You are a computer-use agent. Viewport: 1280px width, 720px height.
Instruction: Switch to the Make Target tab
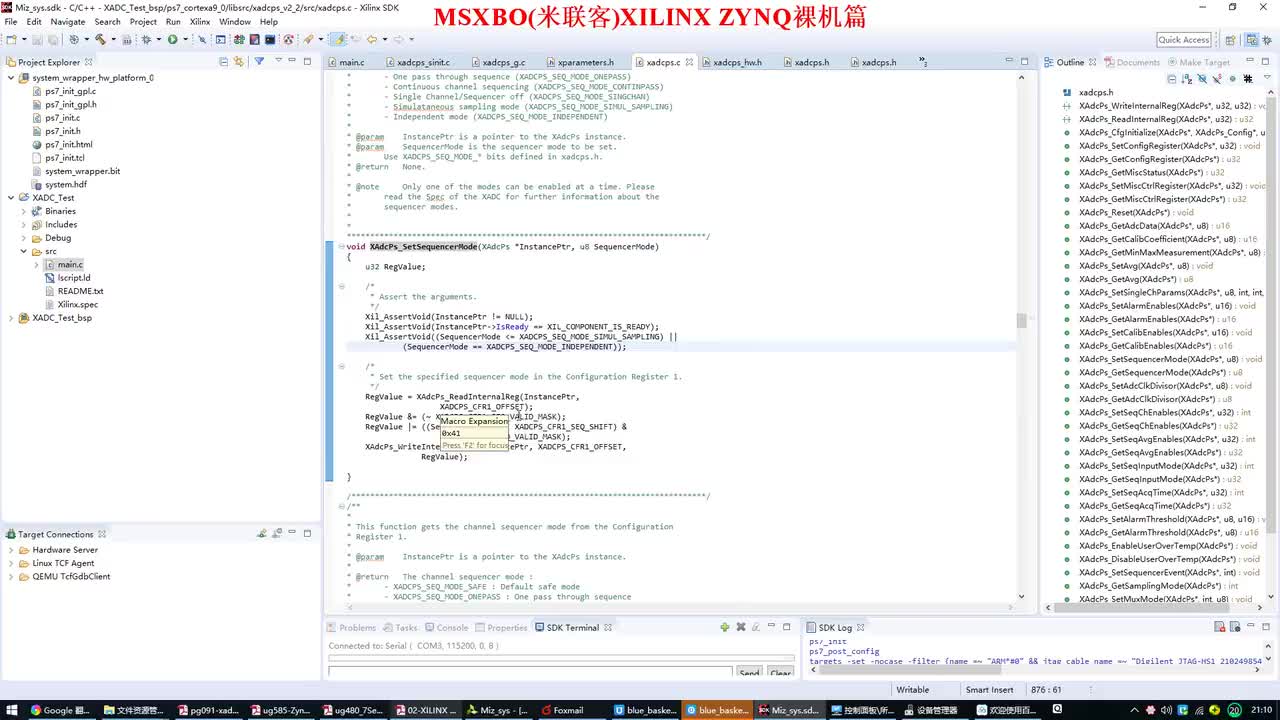(x=1197, y=62)
